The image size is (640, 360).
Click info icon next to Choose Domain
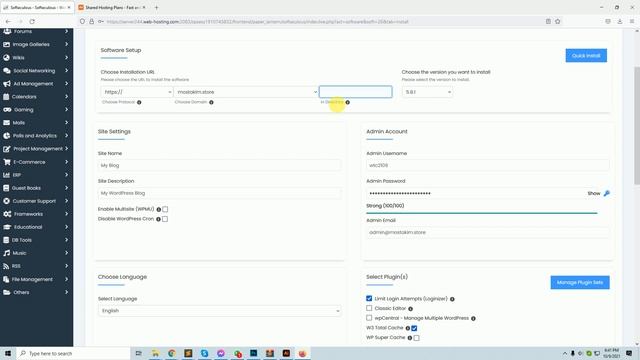(211, 102)
